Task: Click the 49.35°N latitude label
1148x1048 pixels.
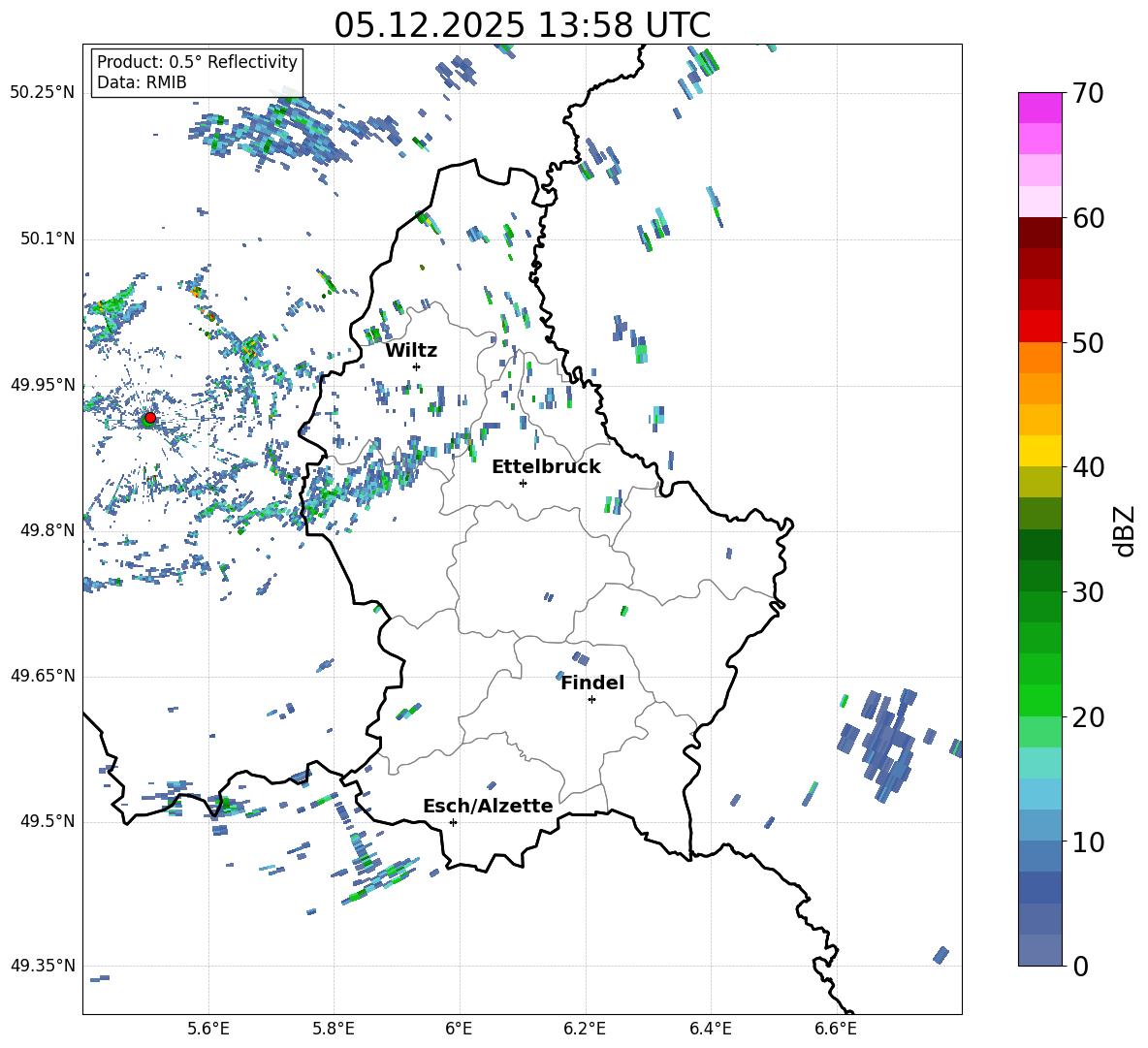Action: point(43,967)
